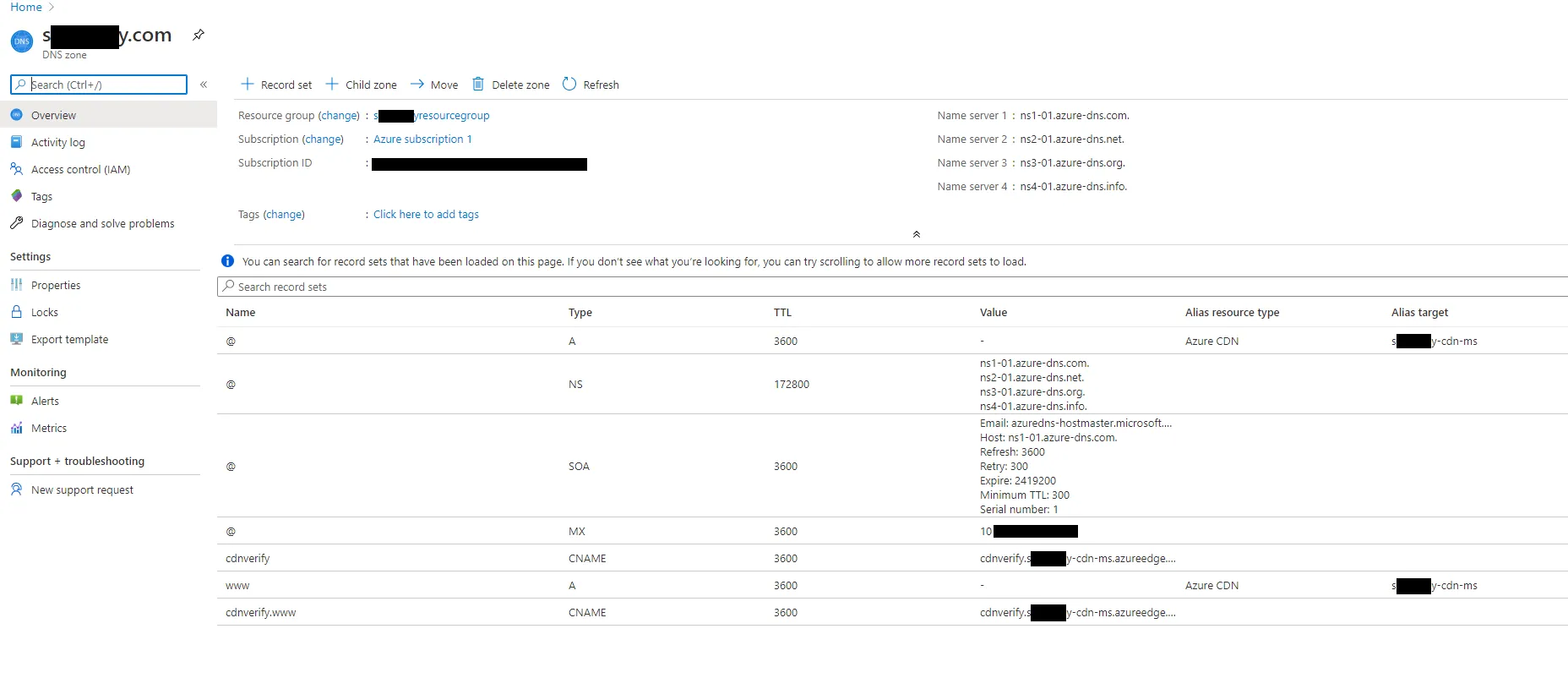1568x678 pixels.
Task: Open the cdnverify.www CNAME record
Action: [892, 612]
